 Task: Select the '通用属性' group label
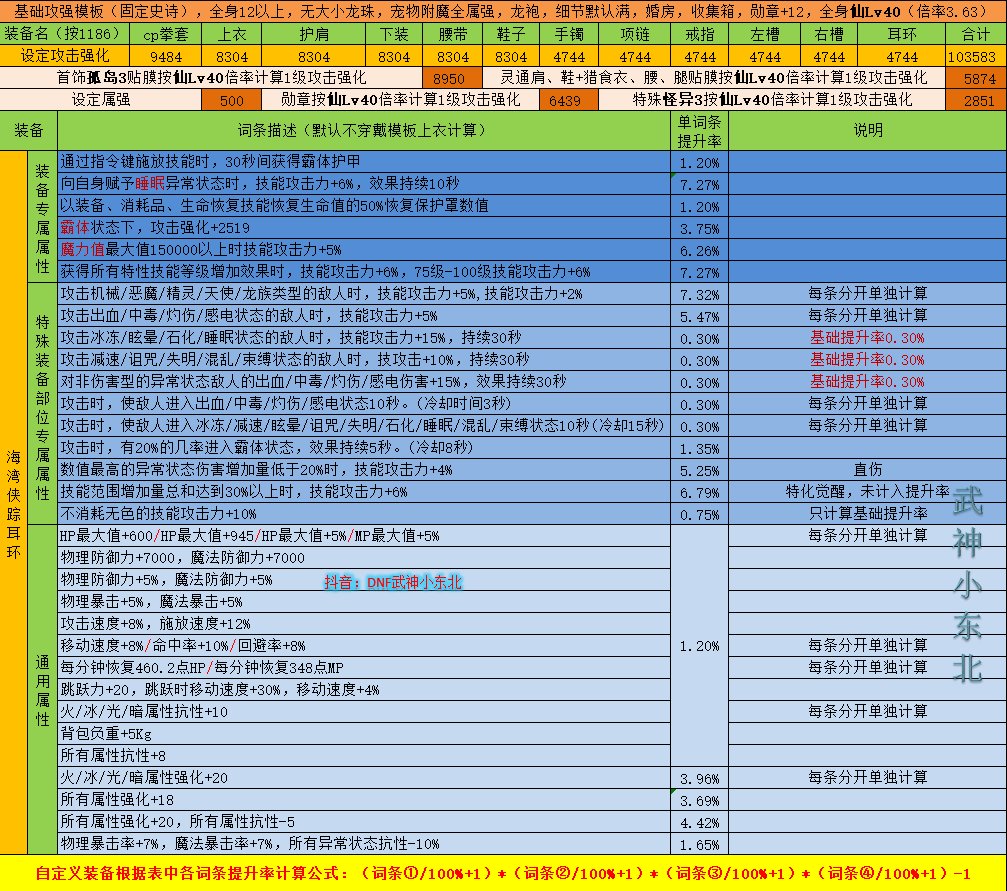tap(42, 689)
